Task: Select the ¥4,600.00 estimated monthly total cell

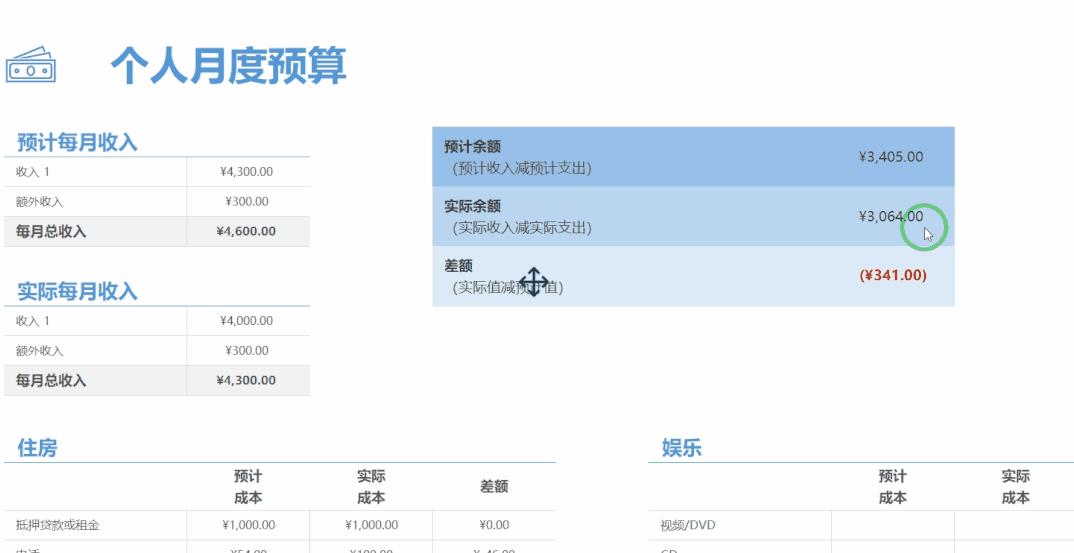Action: [246, 232]
